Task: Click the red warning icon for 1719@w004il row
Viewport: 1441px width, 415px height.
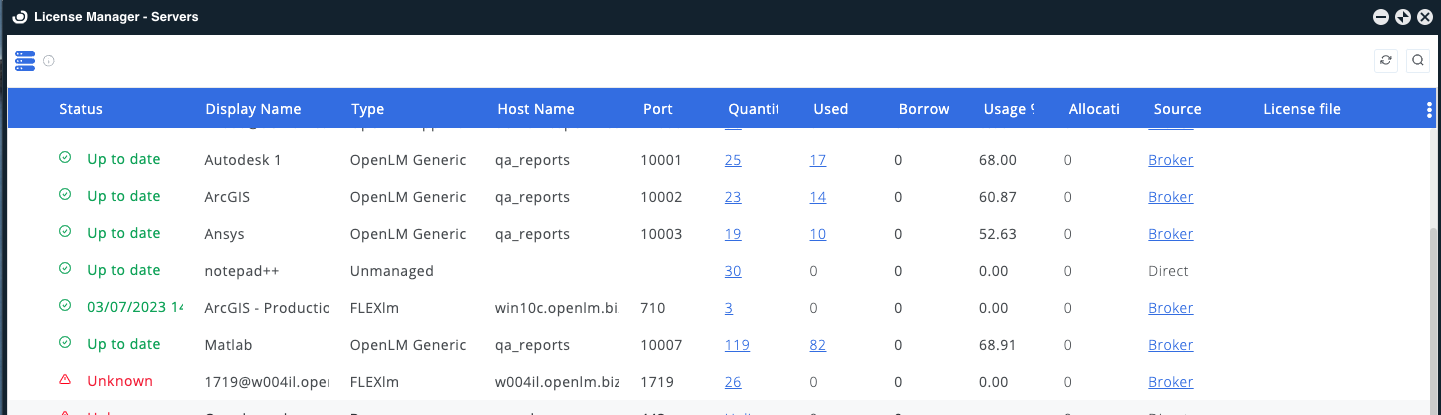Action: point(65,381)
